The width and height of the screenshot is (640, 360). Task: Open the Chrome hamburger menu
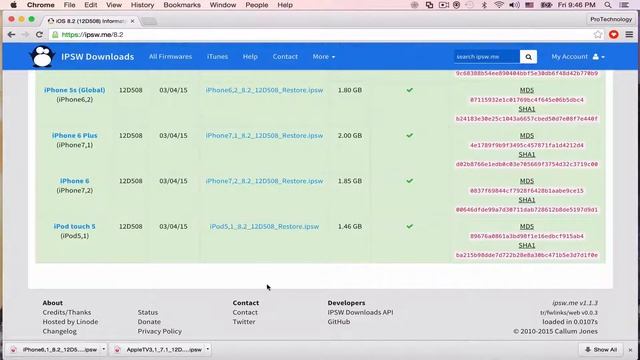click(629, 35)
